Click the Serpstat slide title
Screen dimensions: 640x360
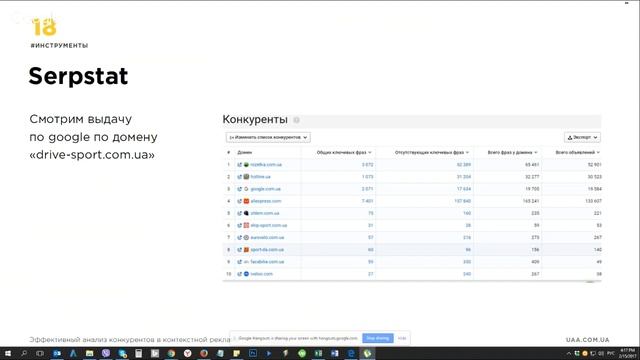(78, 76)
